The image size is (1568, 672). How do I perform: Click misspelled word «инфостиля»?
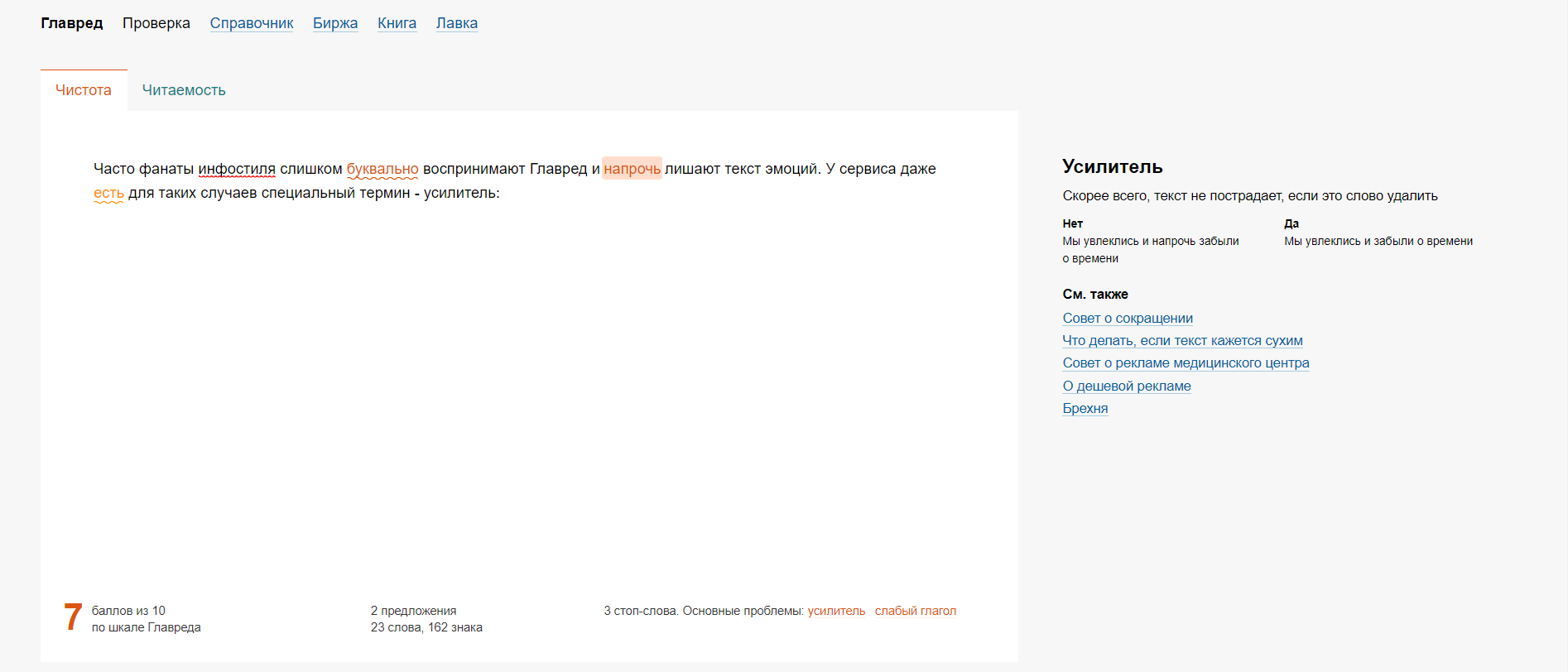(237, 169)
